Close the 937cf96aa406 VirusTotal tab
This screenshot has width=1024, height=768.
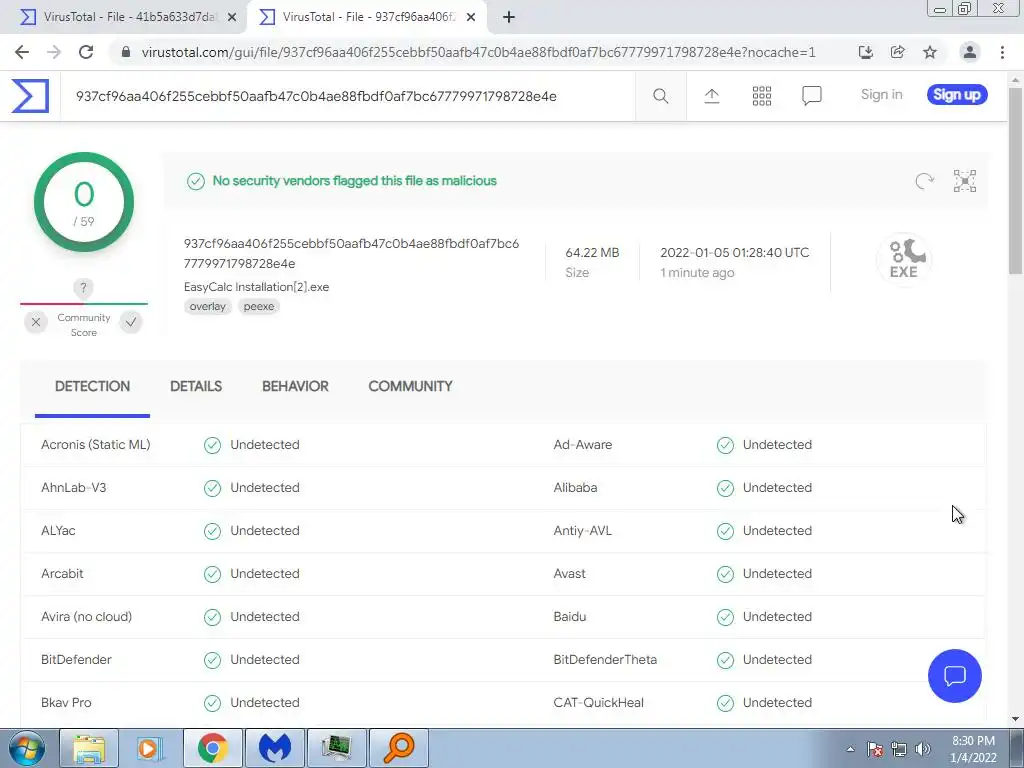point(471,17)
